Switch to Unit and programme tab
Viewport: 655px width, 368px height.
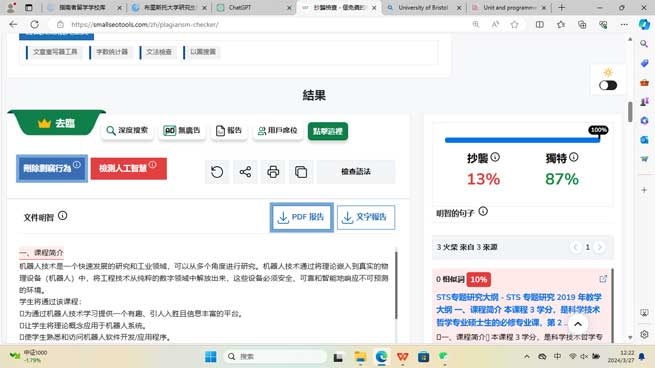pos(508,8)
